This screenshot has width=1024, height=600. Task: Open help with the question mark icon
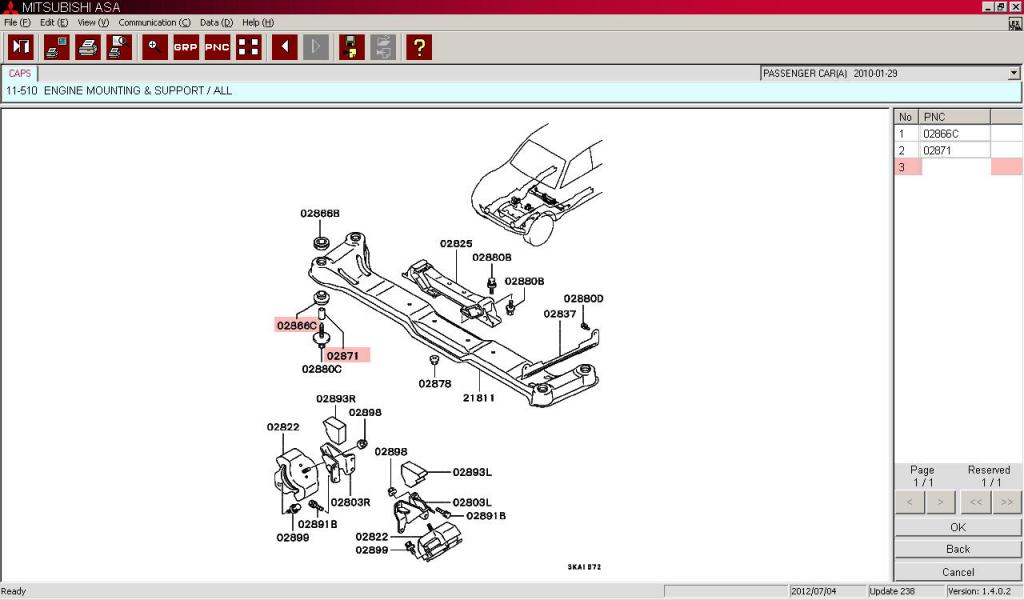[419, 47]
